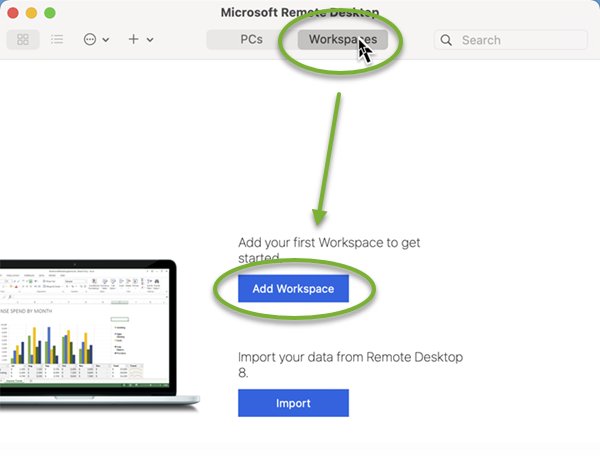The height and width of the screenshot is (457, 600).
Task: Select the Workspaces tab
Action: [x=343, y=39]
